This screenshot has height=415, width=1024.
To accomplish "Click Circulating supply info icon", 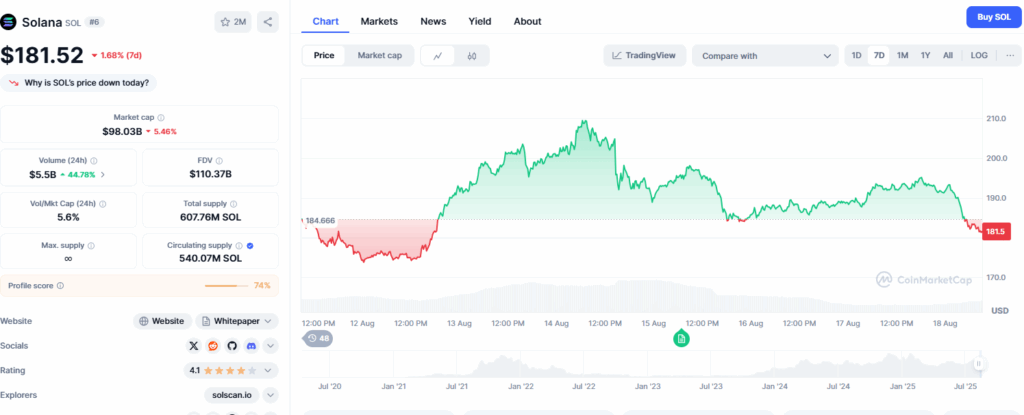I will click(239, 246).
